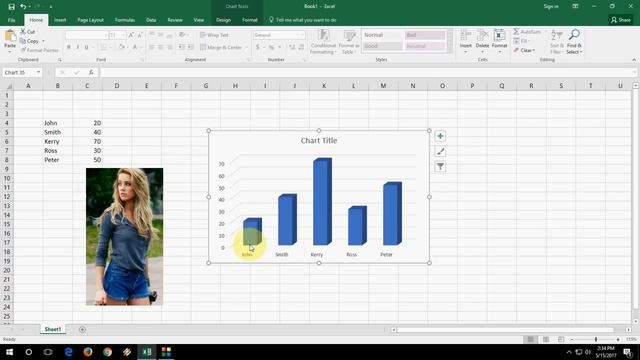Viewport: 640px width, 360px height.
Task: Switch to the chart Design tab
Action: [223, 20]
